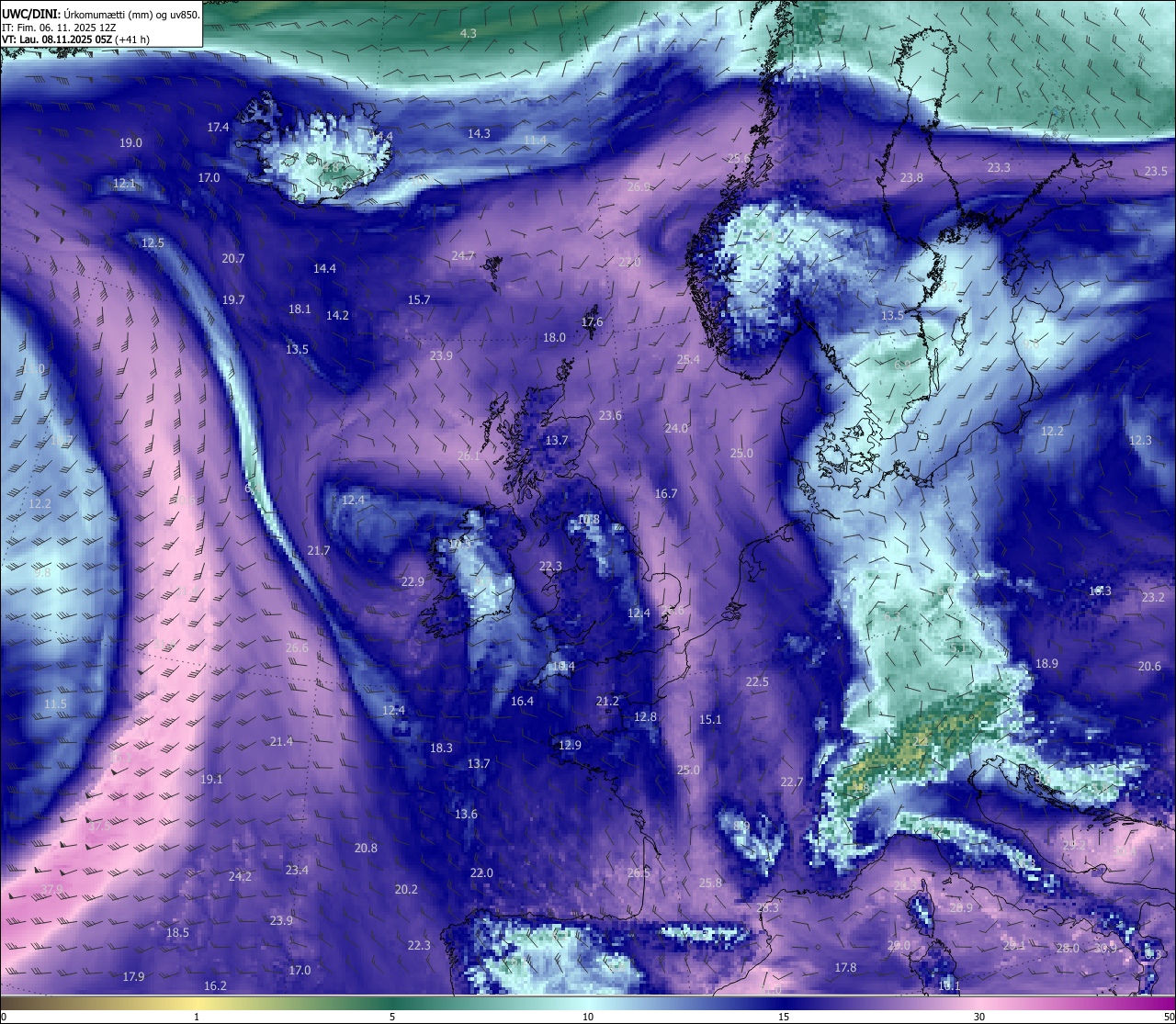Image resolution: width=1176 pixels, height=1024 pixels.
Task: Click the 18.0 value label
Action: [x=554, y=338]
